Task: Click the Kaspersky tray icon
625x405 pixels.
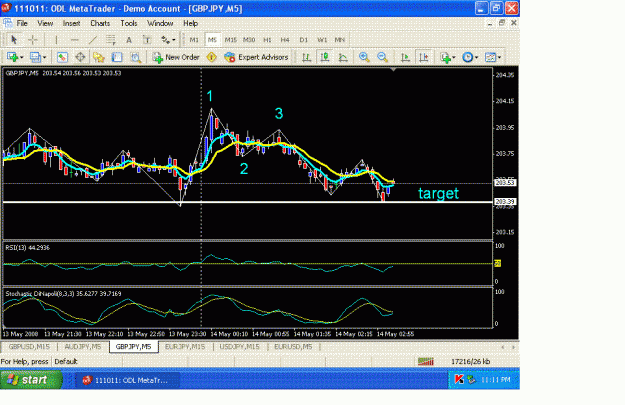Action: tap(459, 380)
